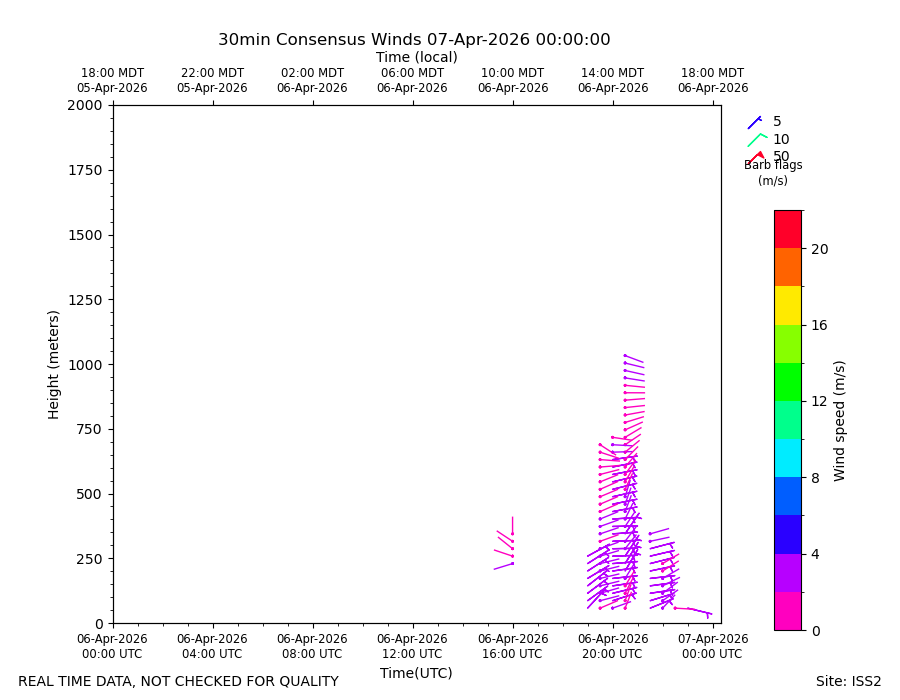Click the 1000 height axis tick label
900x700 pixels.
click(85, 365)
